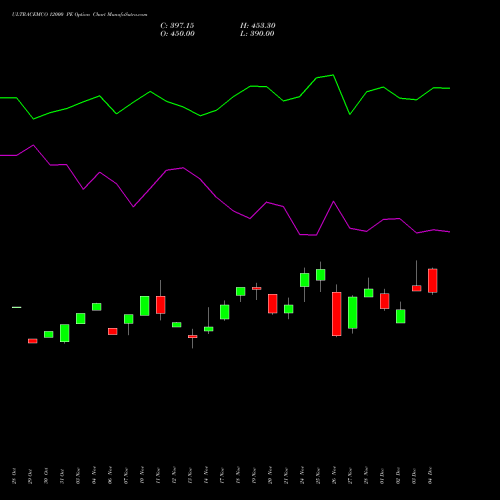Select the open value O: 450.00
This screenshot has width=500, height=500.
(x=177, y=34)
